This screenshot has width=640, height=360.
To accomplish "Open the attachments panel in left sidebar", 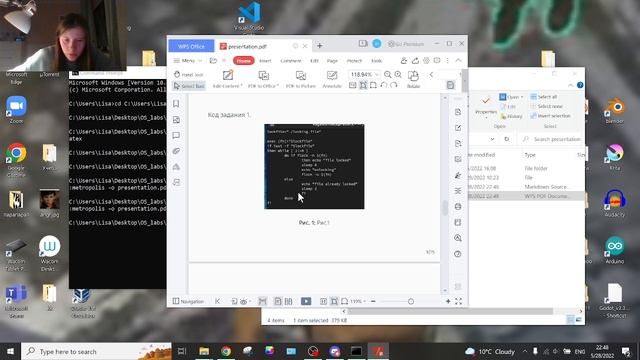I will point(176,151).
